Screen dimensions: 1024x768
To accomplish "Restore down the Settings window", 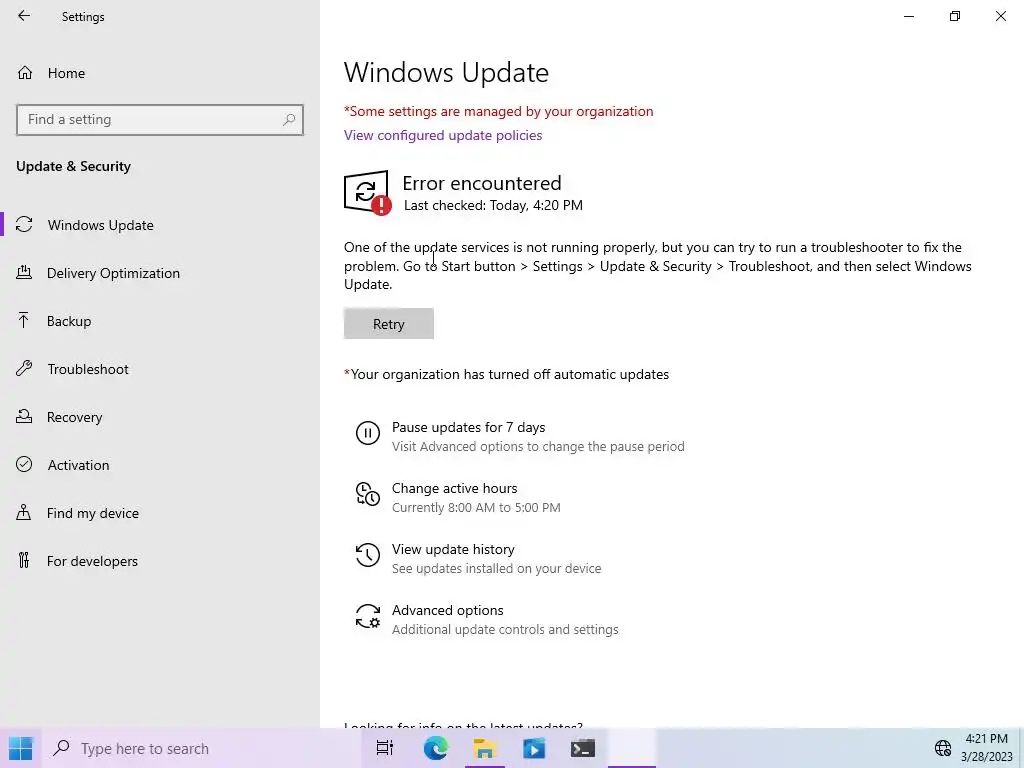I will (955, 16).
